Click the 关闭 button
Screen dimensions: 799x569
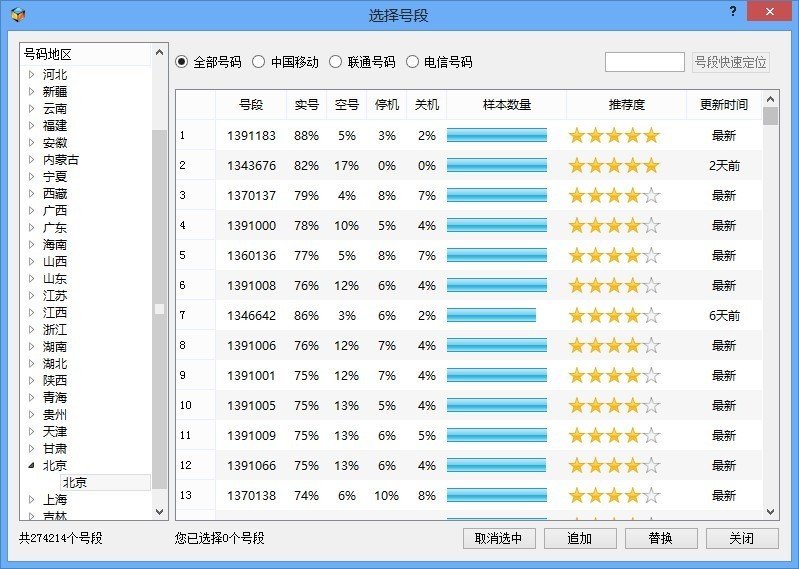click(x=742, y=538)
